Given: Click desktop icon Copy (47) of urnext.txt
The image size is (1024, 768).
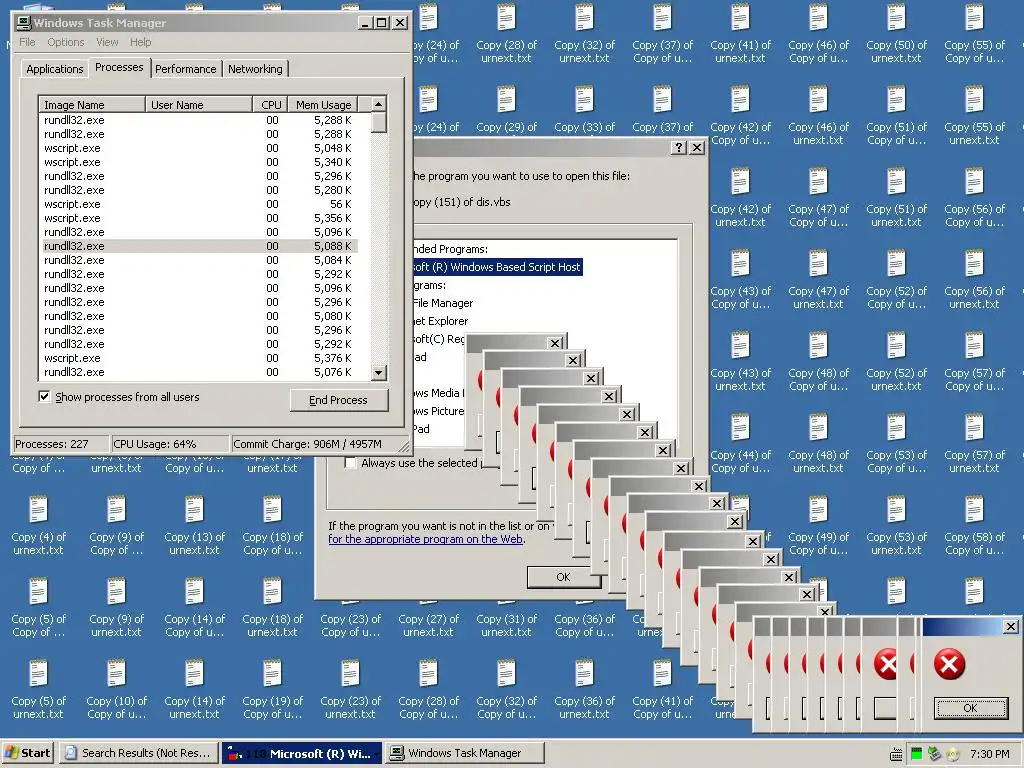Looking at the screenshot, I should 818,279.
